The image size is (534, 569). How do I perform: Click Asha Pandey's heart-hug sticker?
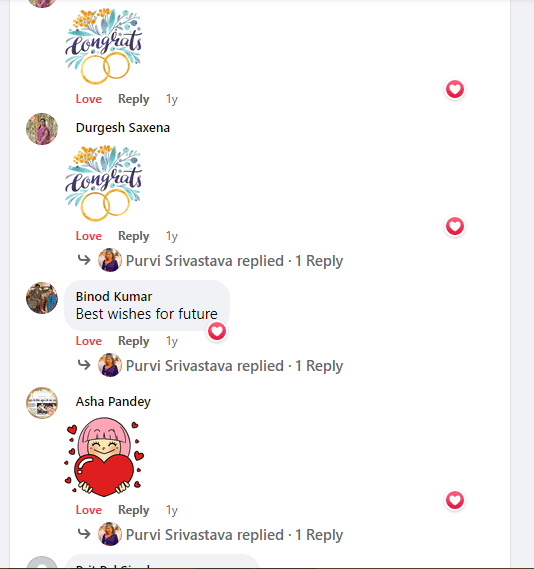(104, 457)
